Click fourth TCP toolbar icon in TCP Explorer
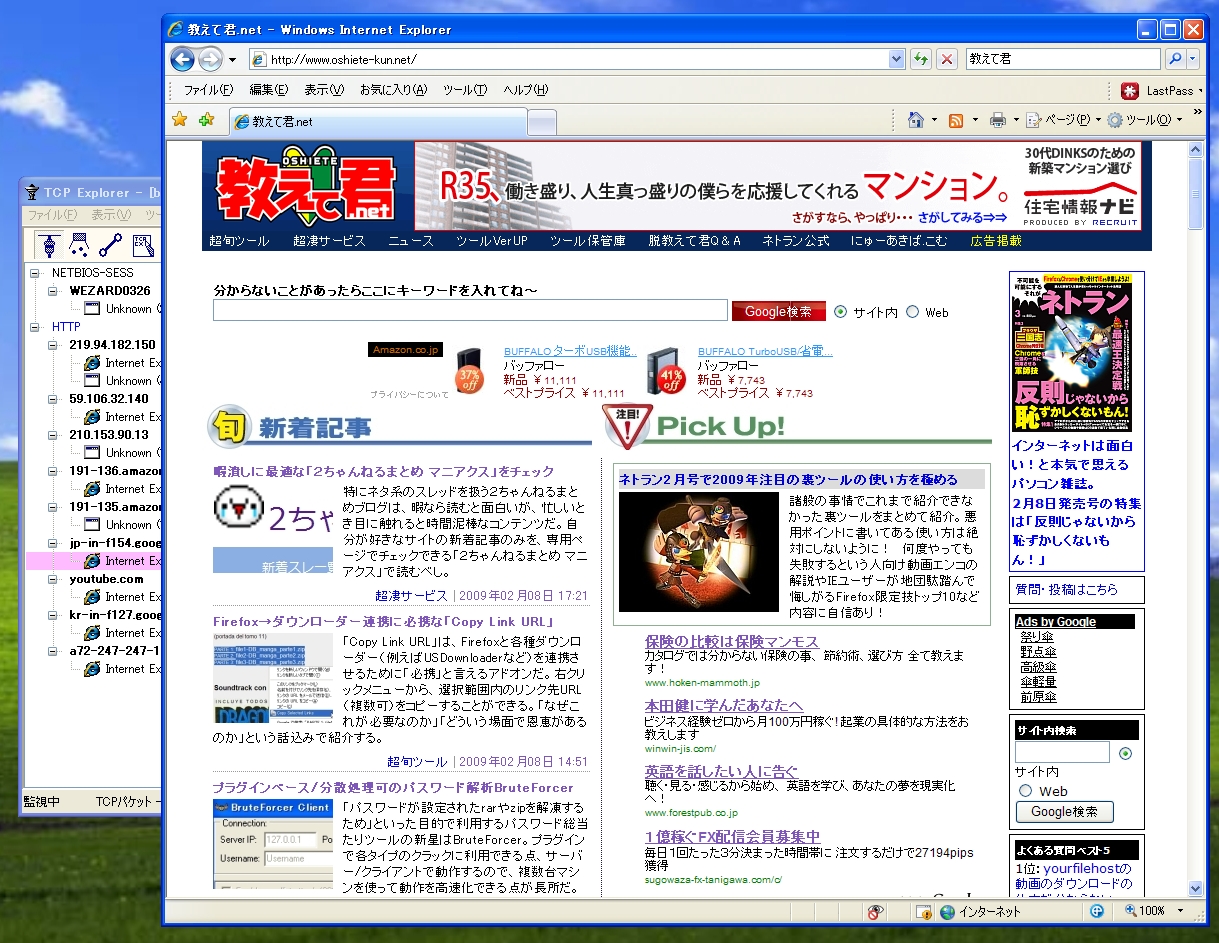 coord(143,245)
